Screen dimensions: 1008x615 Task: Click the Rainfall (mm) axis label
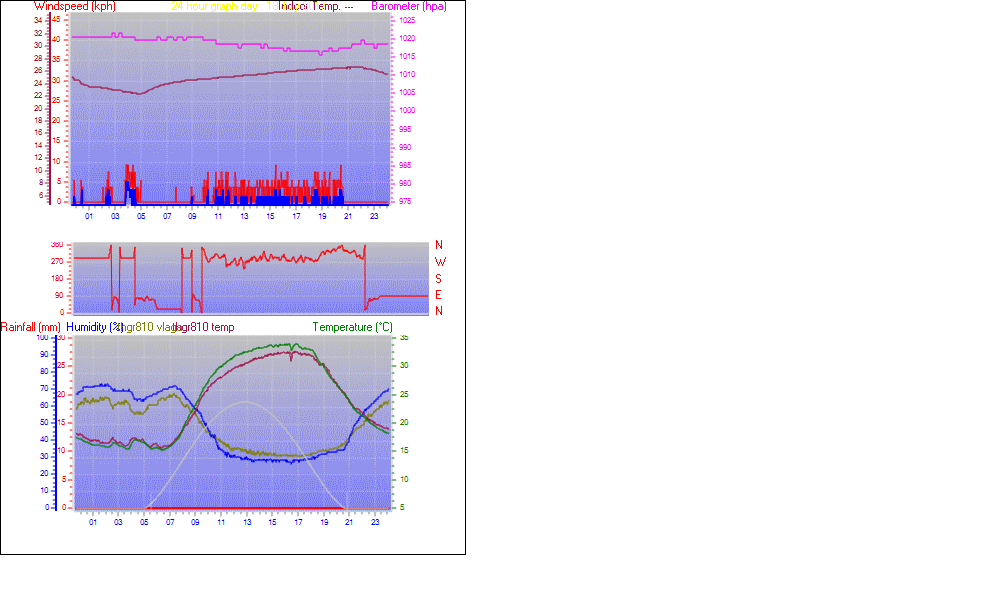click(31, 327)
